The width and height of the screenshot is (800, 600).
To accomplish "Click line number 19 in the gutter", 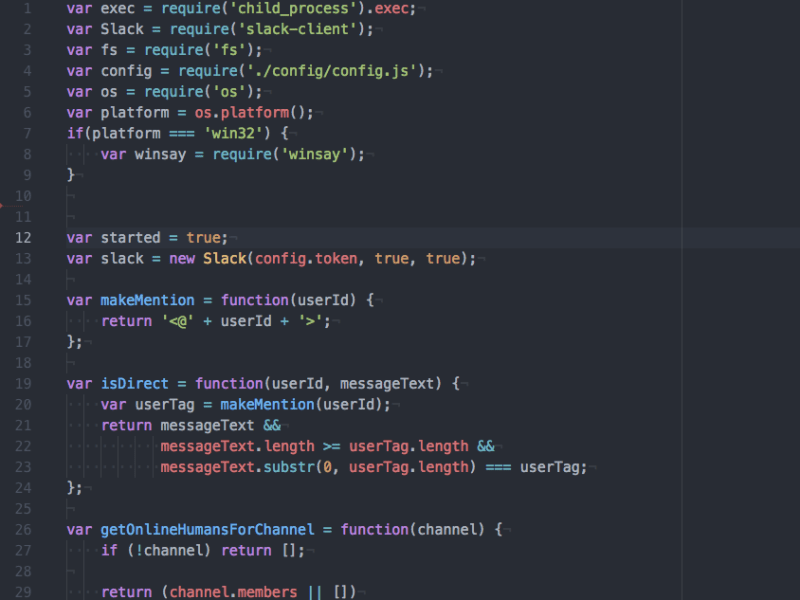I will [x=23, y=384].
